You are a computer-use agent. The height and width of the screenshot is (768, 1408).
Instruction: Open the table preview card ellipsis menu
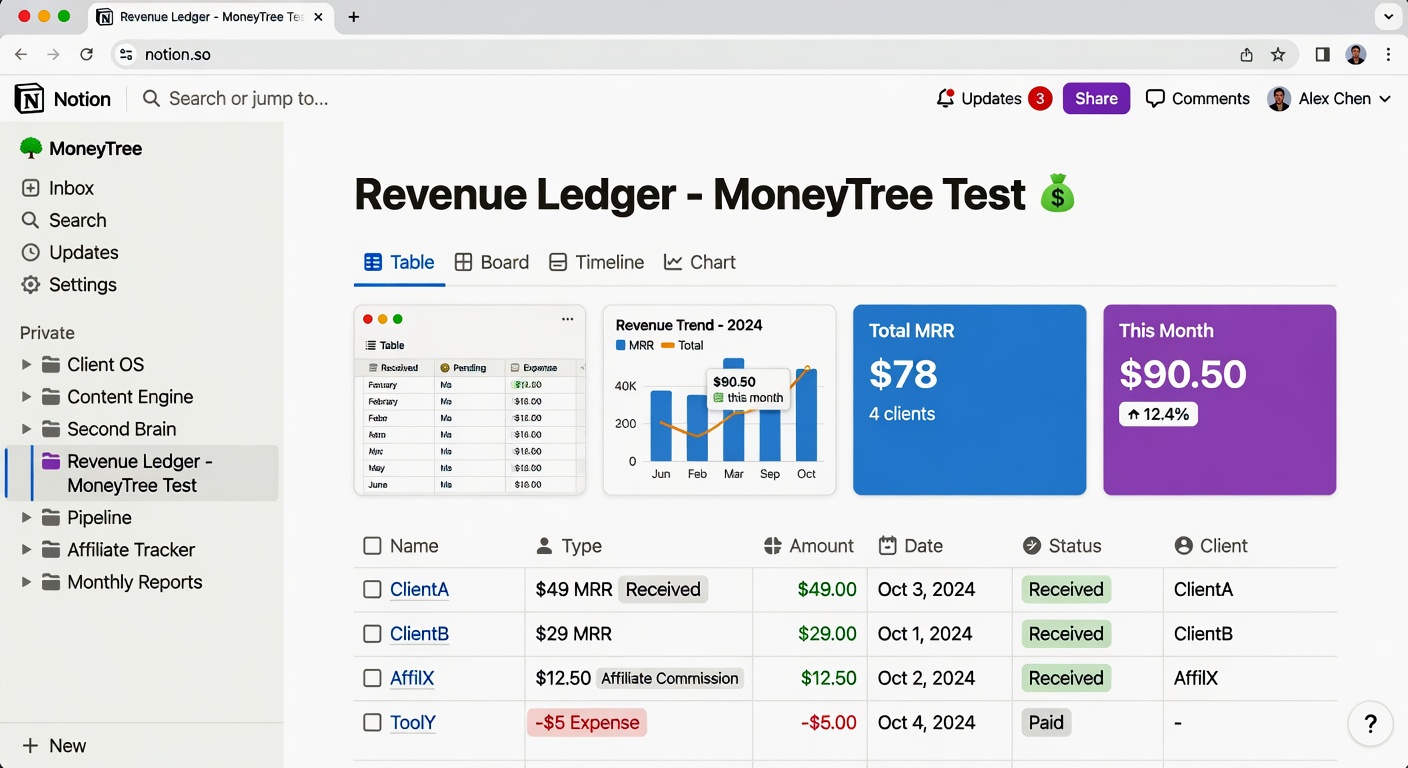[567, 319]
